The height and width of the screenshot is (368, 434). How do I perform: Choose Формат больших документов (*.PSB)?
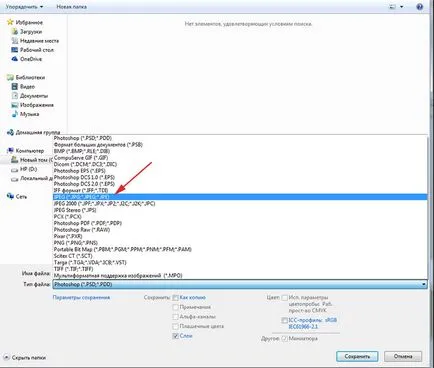pyautogui.click(x=240, y=145)
